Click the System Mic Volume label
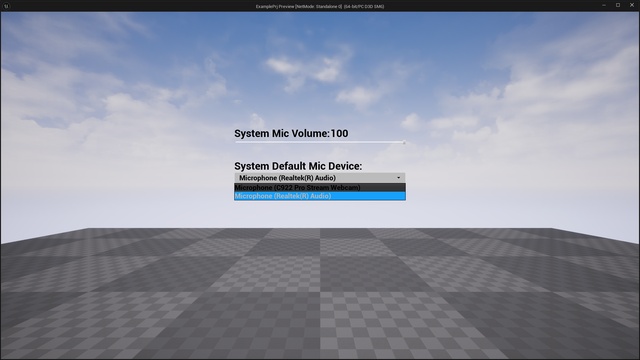Screen dimensions: 640x360 tap(282, 133)
